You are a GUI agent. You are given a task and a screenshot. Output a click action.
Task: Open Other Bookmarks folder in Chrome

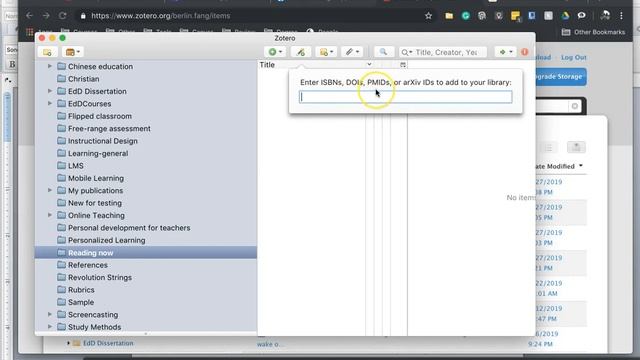(x=593, y=32)
